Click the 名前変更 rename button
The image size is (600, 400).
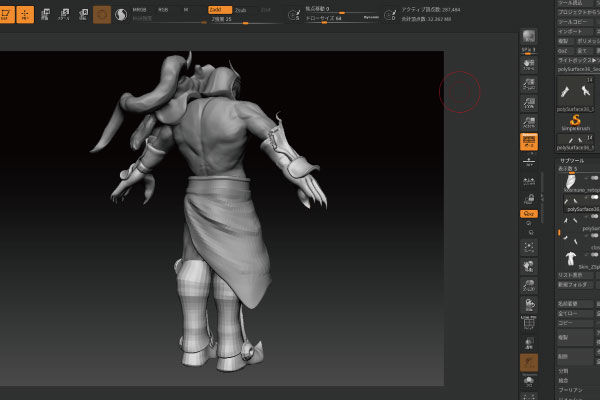(575, 304)
